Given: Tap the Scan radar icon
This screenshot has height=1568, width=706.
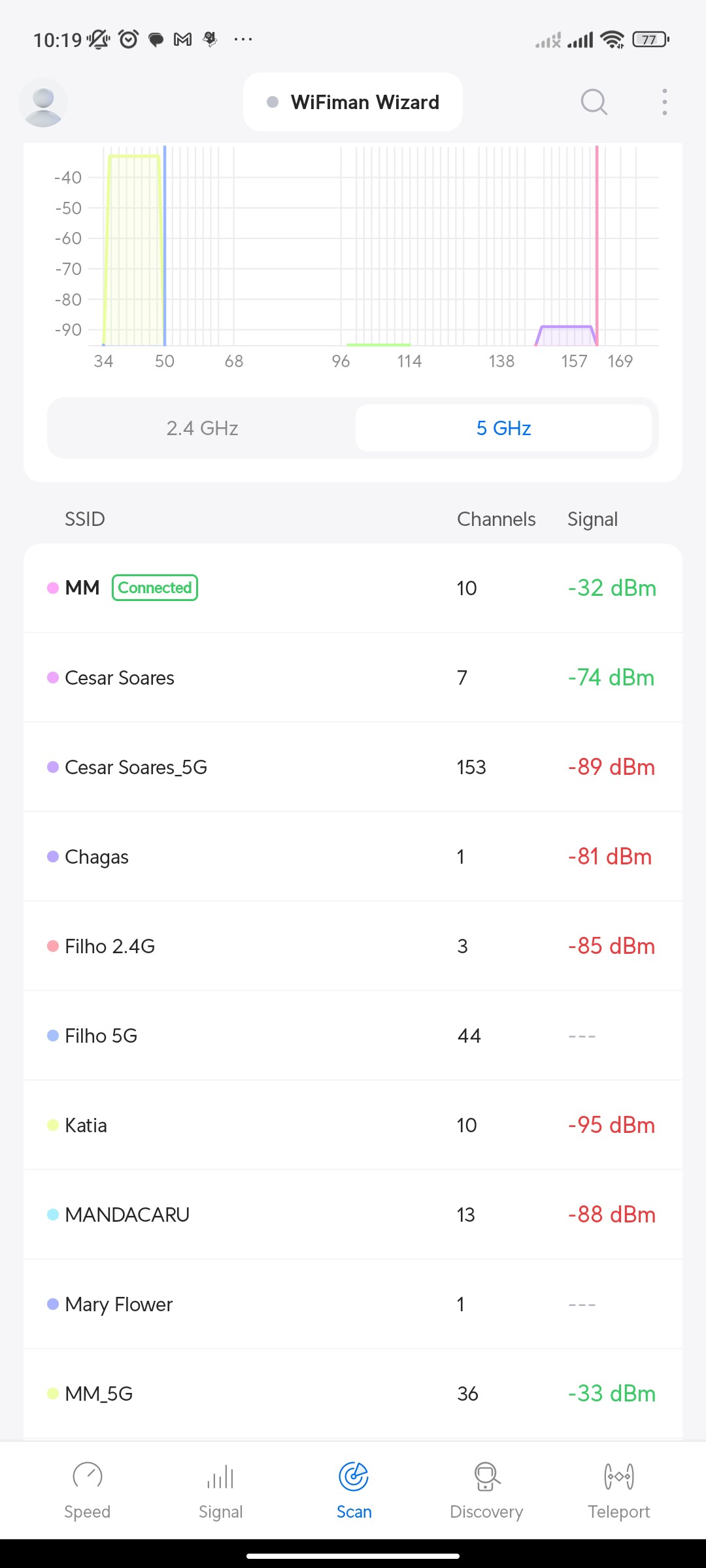Looking at the screenshot, I should point(354,1477).
